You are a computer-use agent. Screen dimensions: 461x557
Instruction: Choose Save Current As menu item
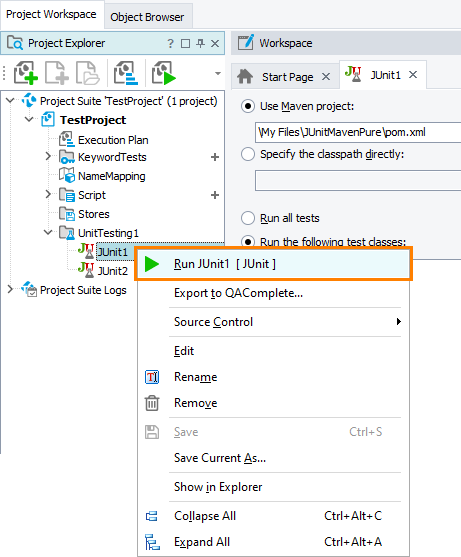coord(273,458)
